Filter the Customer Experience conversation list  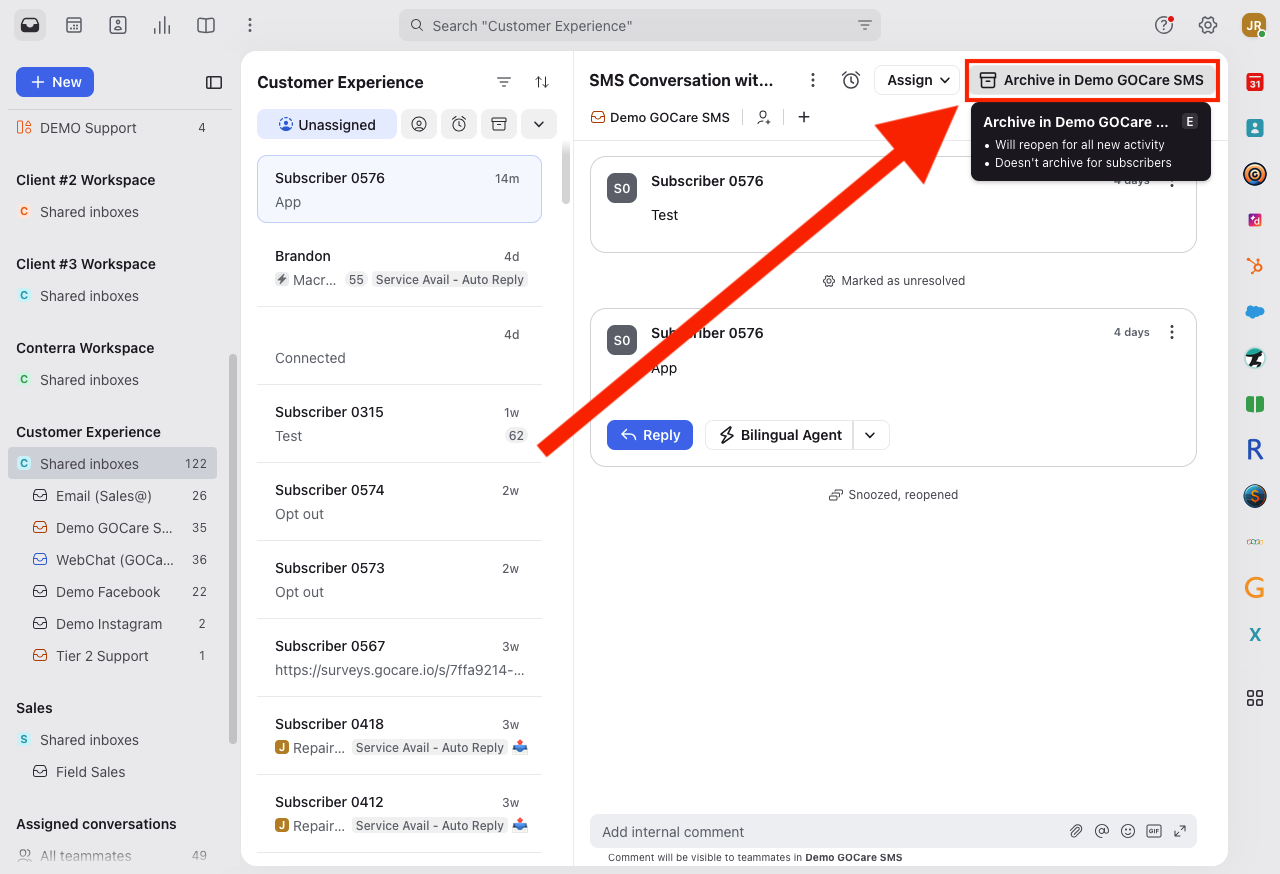coord(504,82)
